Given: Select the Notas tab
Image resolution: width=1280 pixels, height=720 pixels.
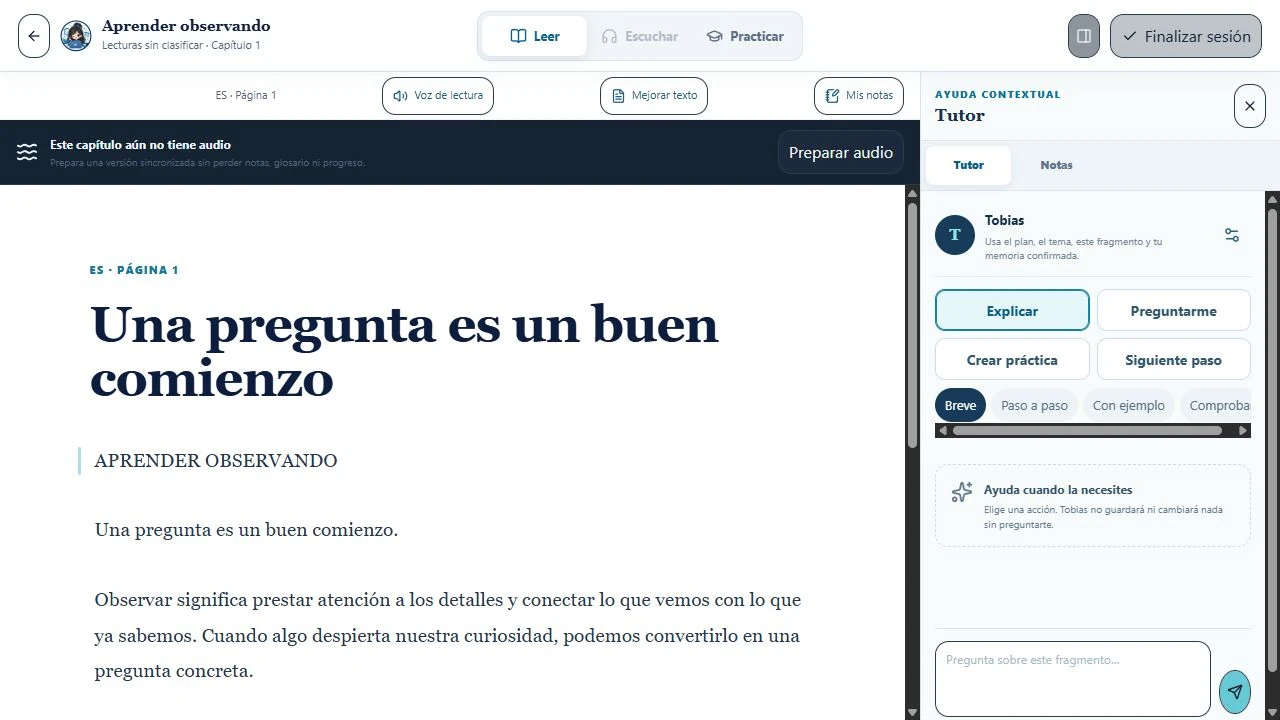Looking at the screenshot, I should pos(1056,165).
